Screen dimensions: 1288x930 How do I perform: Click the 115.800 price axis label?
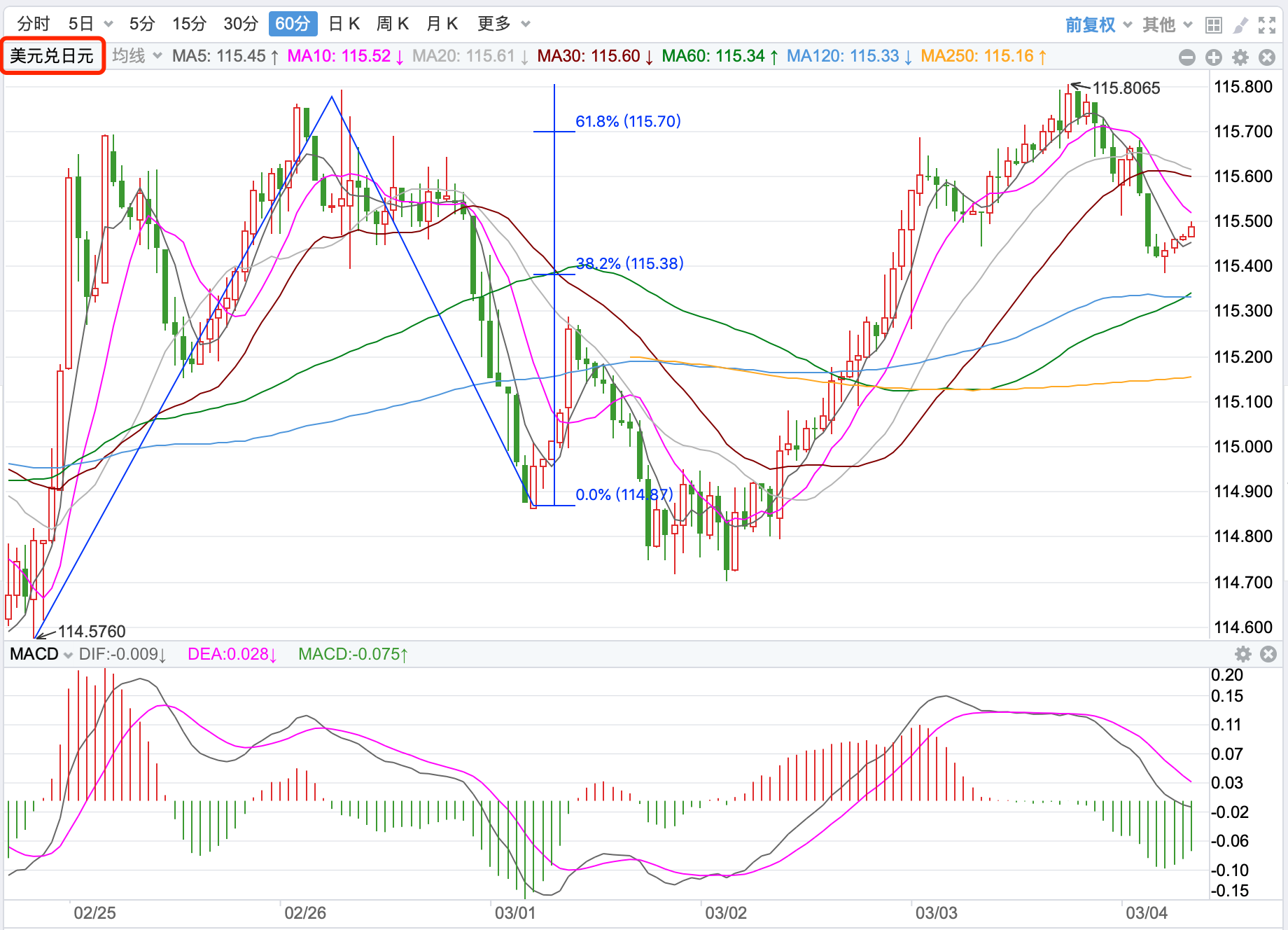pyautogui.click(x=1243, y=87)
